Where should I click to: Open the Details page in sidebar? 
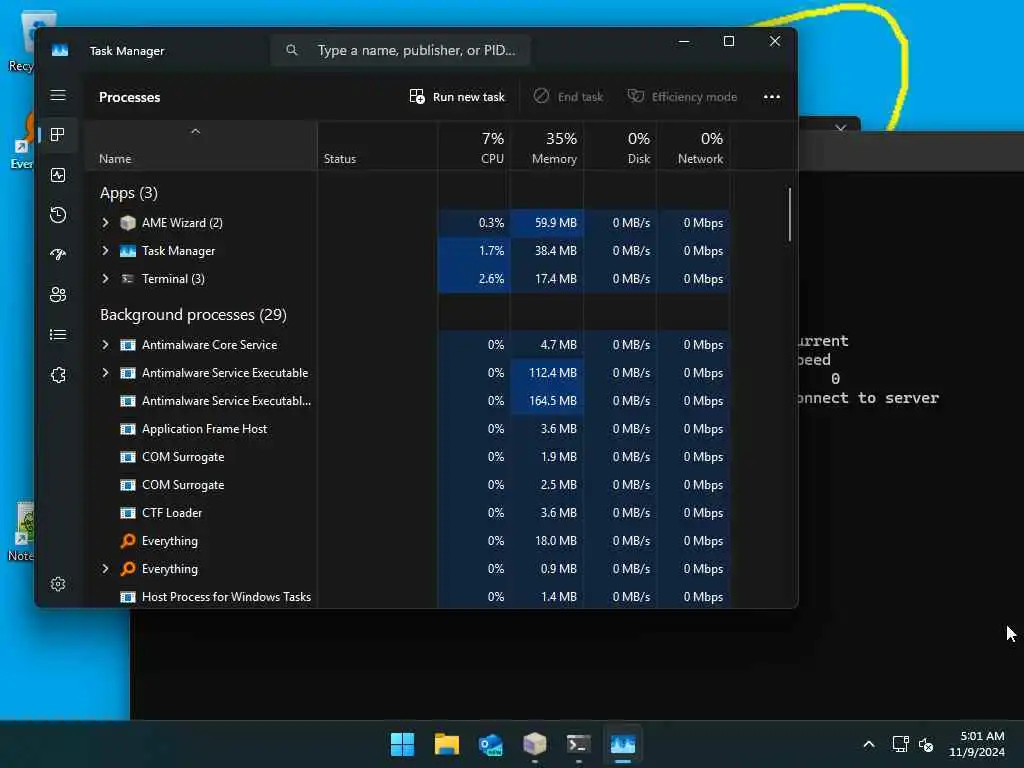[x=58, y=335]
